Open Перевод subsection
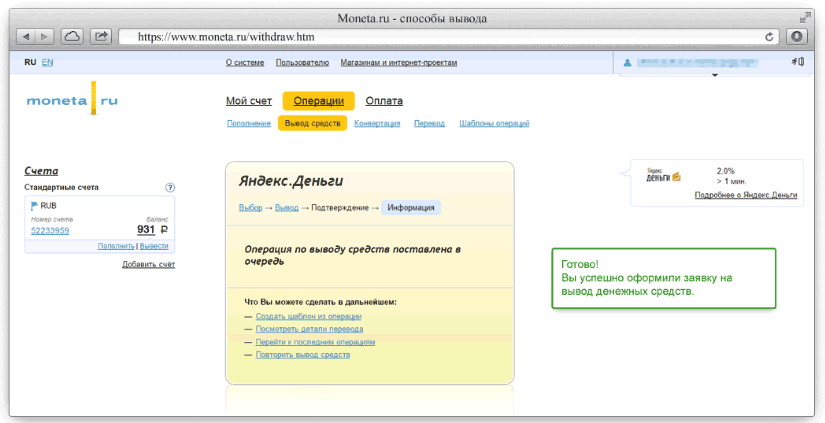This screenshot has width=825, height=423. [429, 124]
